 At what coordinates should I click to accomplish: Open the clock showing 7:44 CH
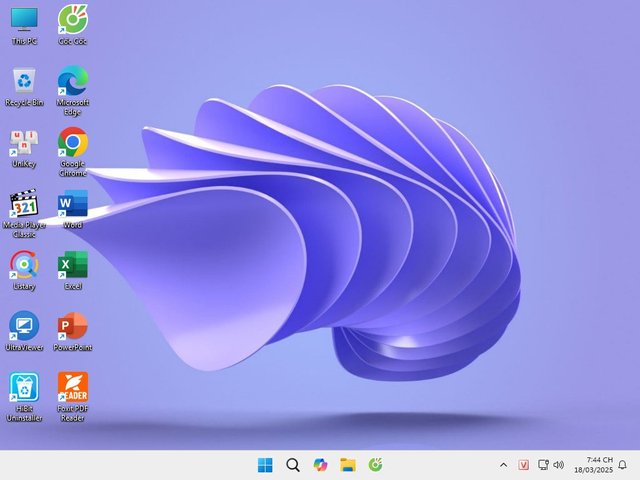point(593,465)
